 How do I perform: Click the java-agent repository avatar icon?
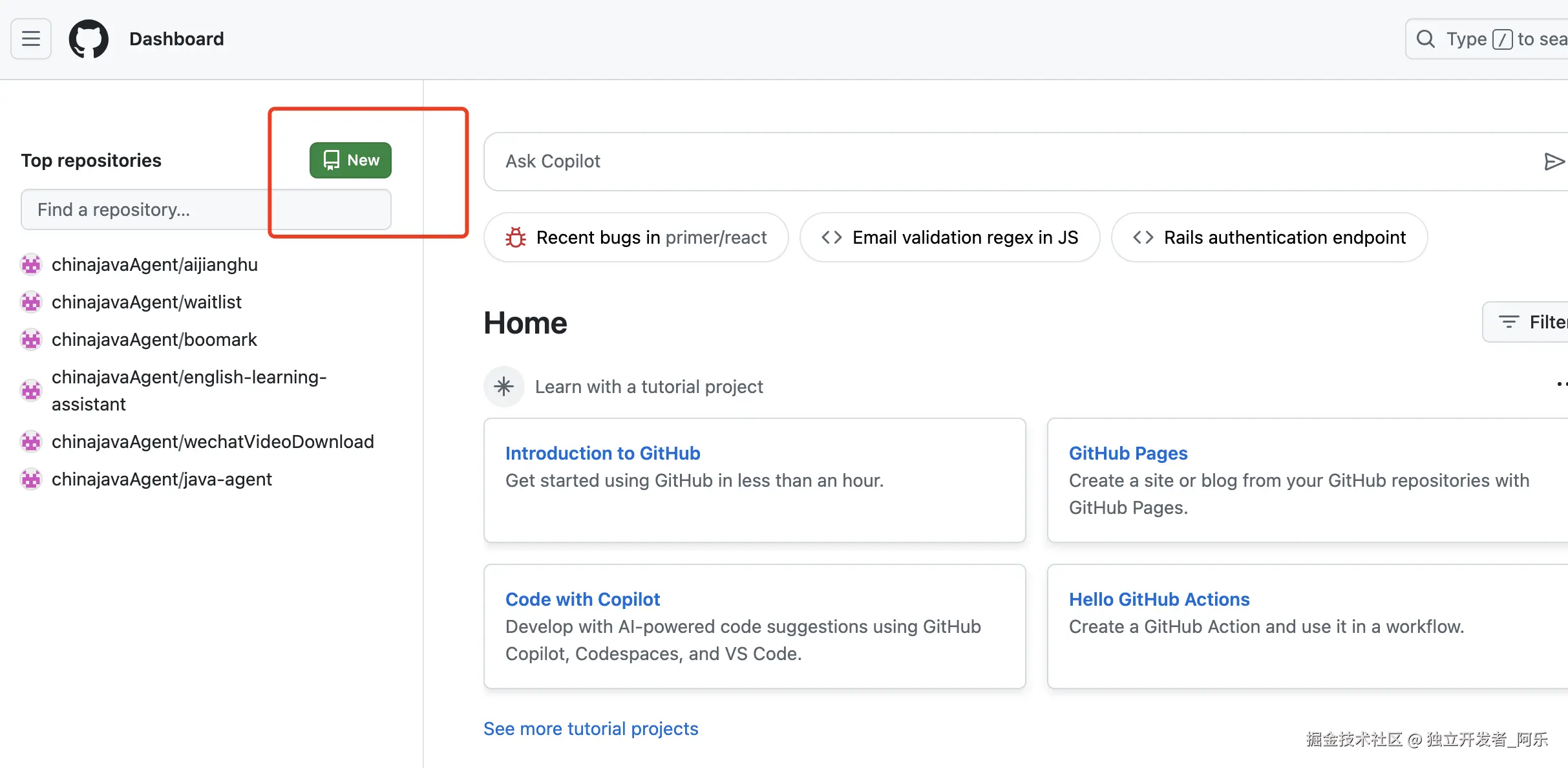click(x=31, y=479)
